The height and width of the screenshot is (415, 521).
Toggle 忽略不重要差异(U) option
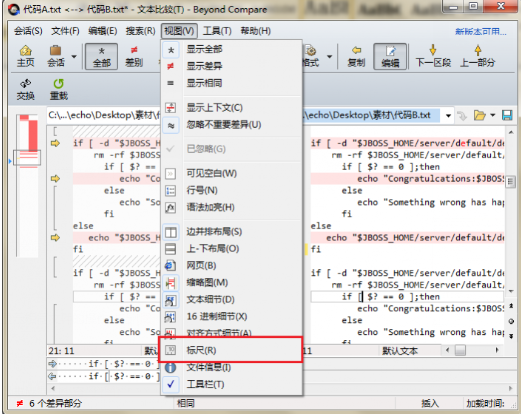pos(231,125)
